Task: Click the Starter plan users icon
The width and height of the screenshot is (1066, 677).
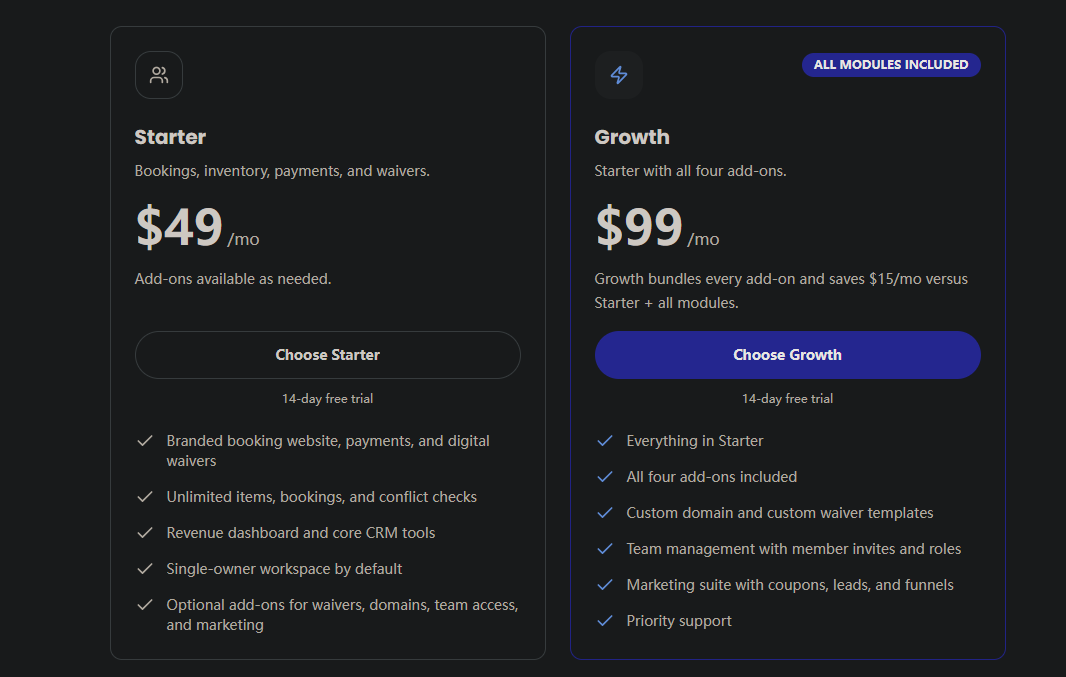Action: pyautogui.click(x=159, y=75)
